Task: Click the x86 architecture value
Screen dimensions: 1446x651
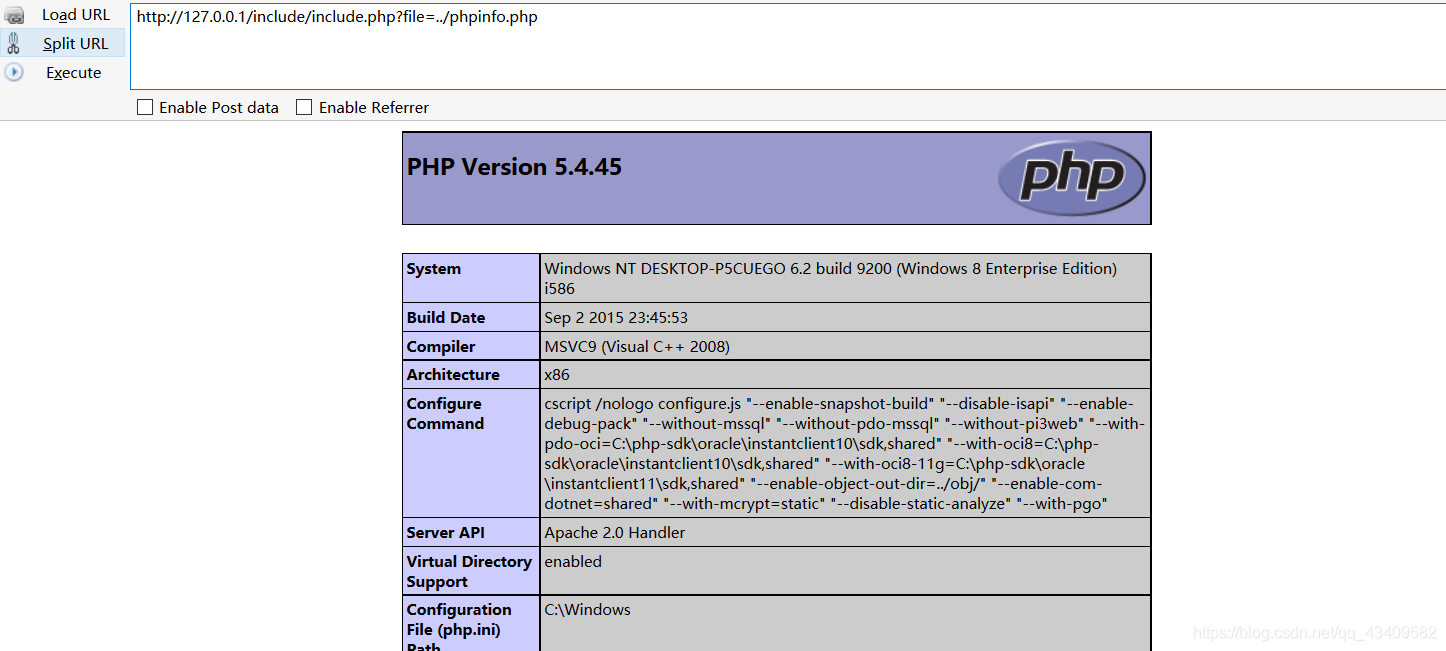Action: (557, 375)
